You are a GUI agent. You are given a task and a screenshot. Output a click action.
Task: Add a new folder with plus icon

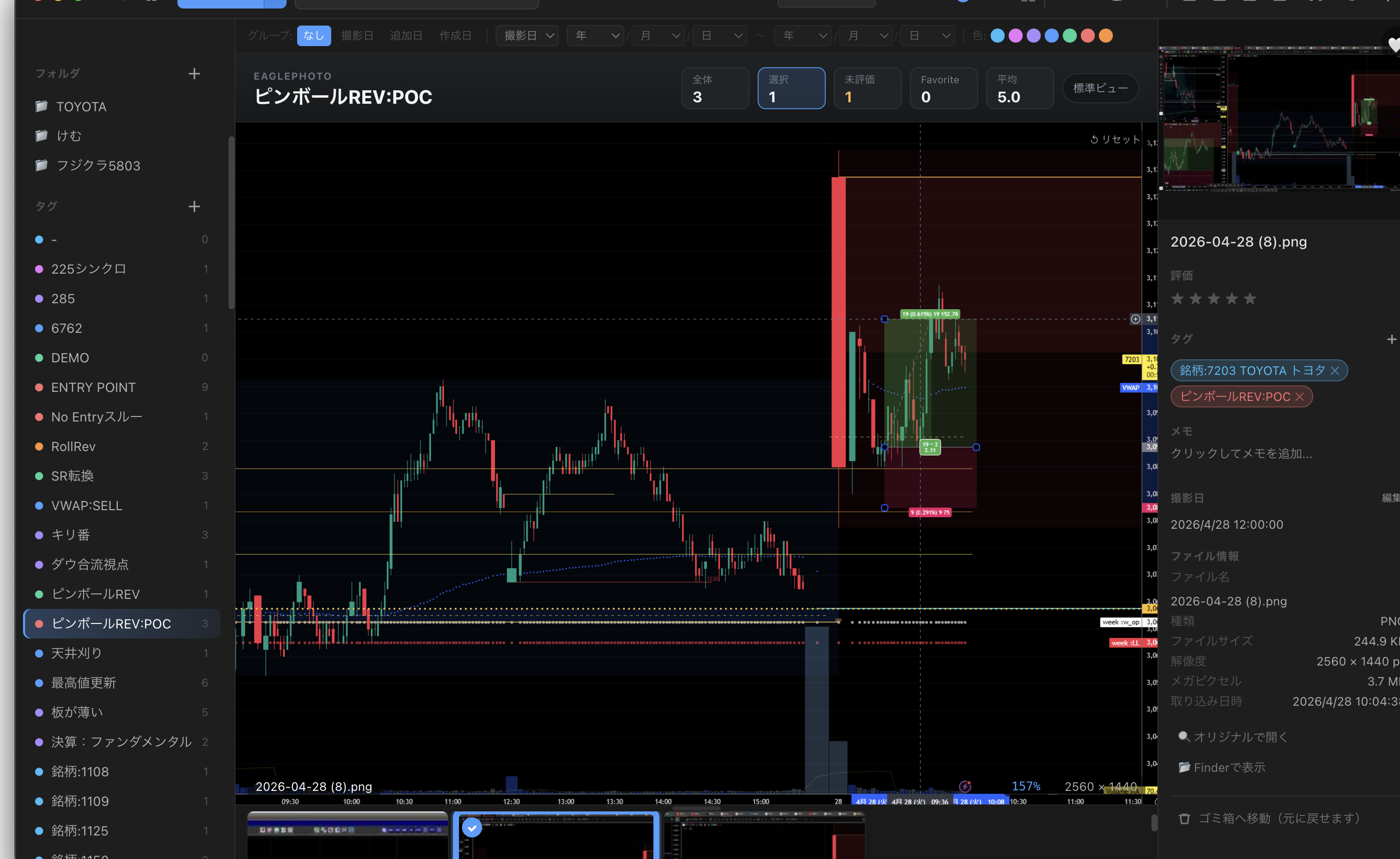coord(194,74)
